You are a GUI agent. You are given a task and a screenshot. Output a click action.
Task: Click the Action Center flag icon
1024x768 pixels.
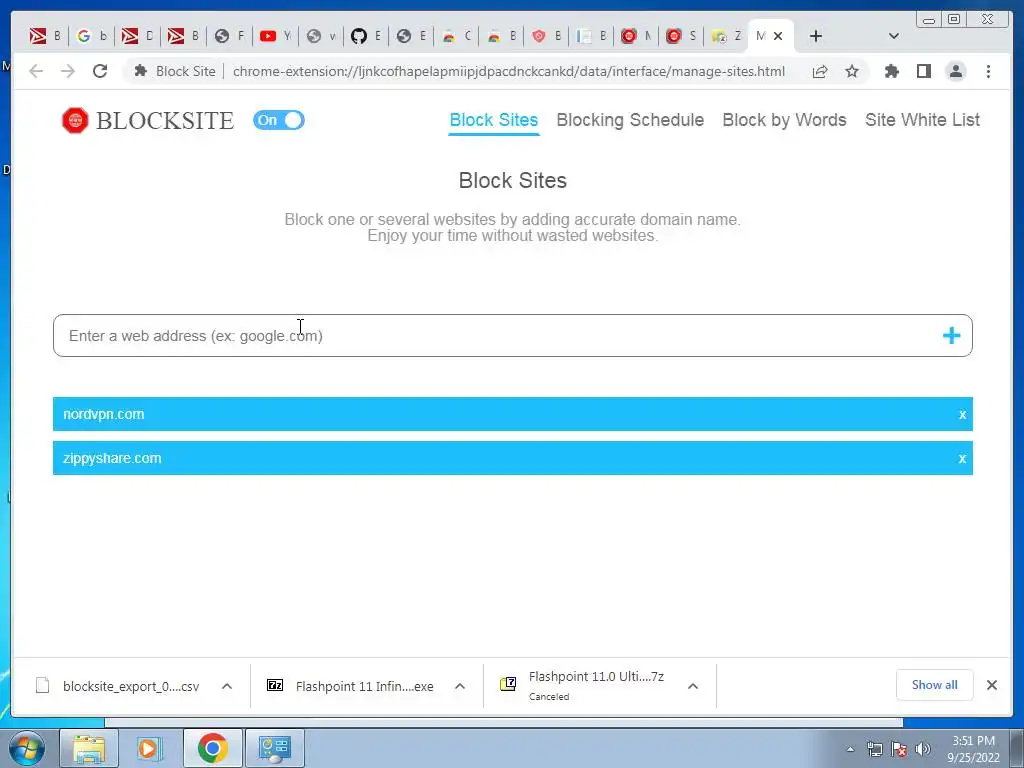coord(899,749)
